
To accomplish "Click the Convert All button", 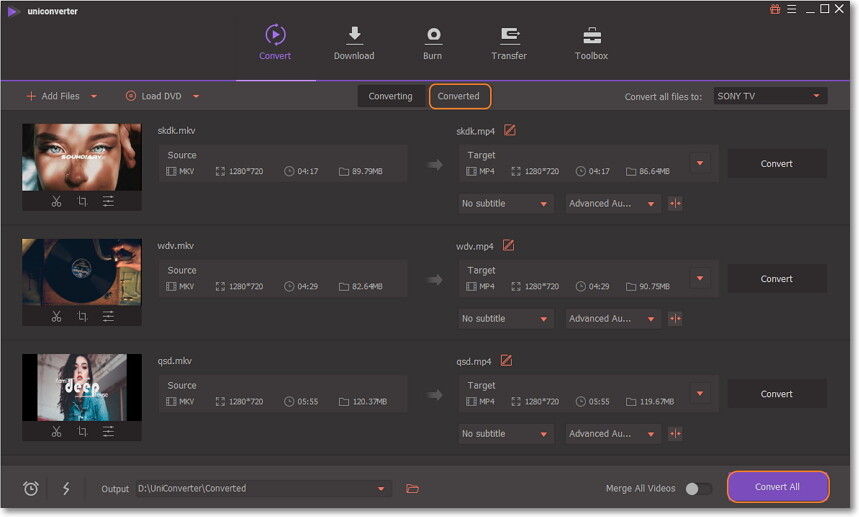I will click(x=777, y=487).
